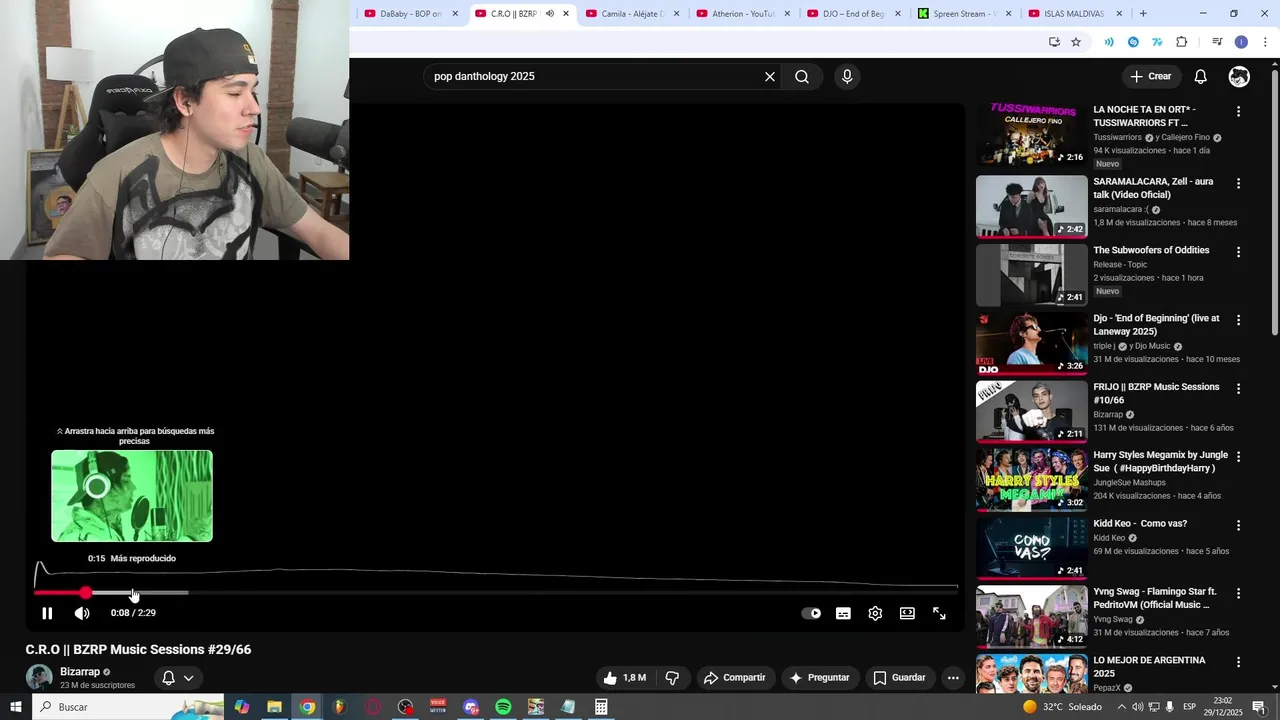The width and height of the screenshot is (1280, 720).
Task: Open Windows Start menu
Action: (x=15, y=707)
